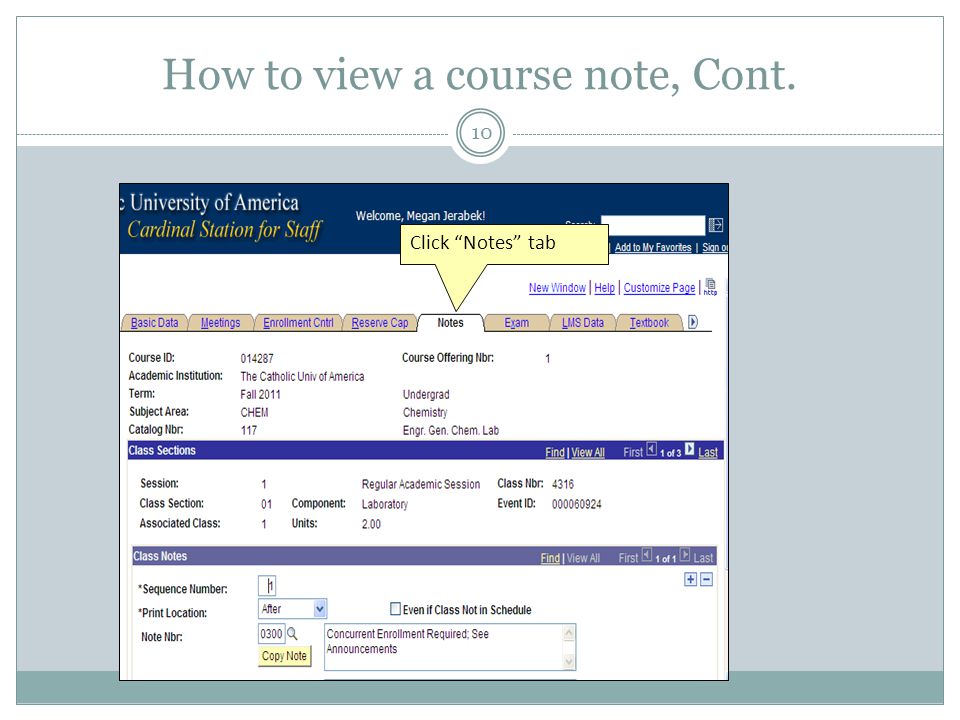Click Find in Class Notes bar

tap(550, 558)
